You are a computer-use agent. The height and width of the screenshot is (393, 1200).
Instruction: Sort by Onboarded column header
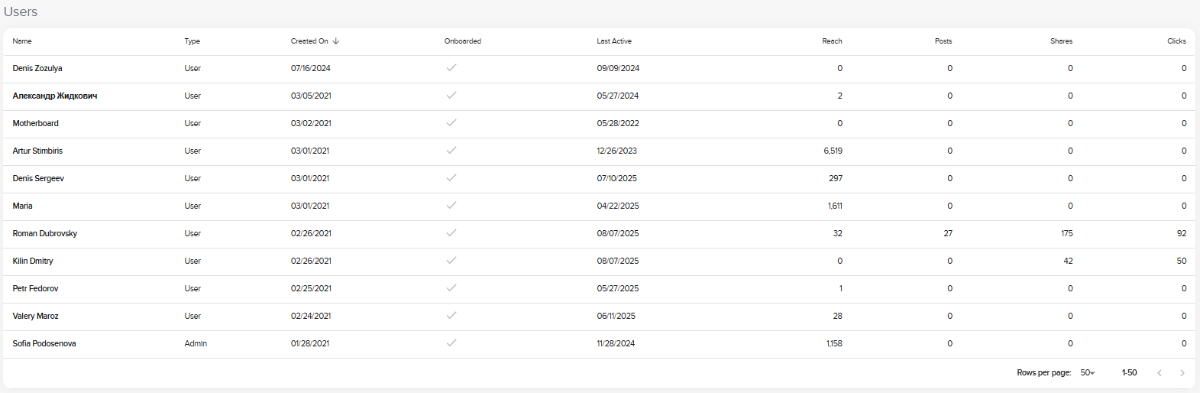pyautogui.click(x=463, y=41)
